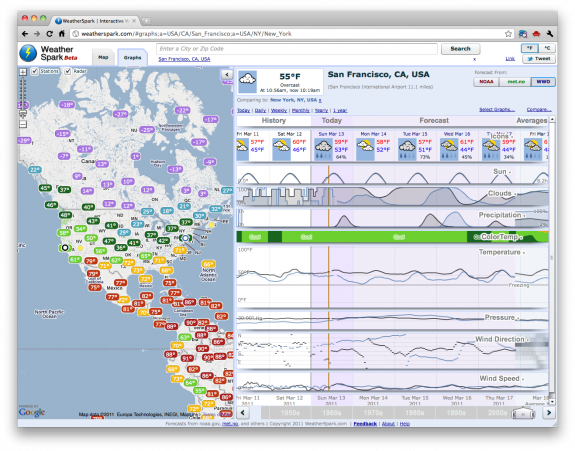Viewport: 575px width, 451px height.
Task: Select the Yearly time range link
Action: pos(321,110)
